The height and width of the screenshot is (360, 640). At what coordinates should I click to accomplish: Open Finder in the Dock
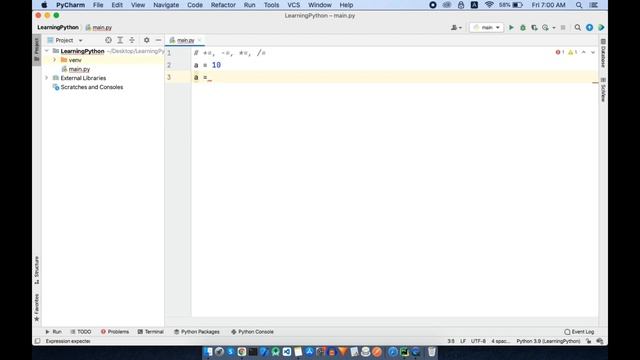(x=208, y=351)
